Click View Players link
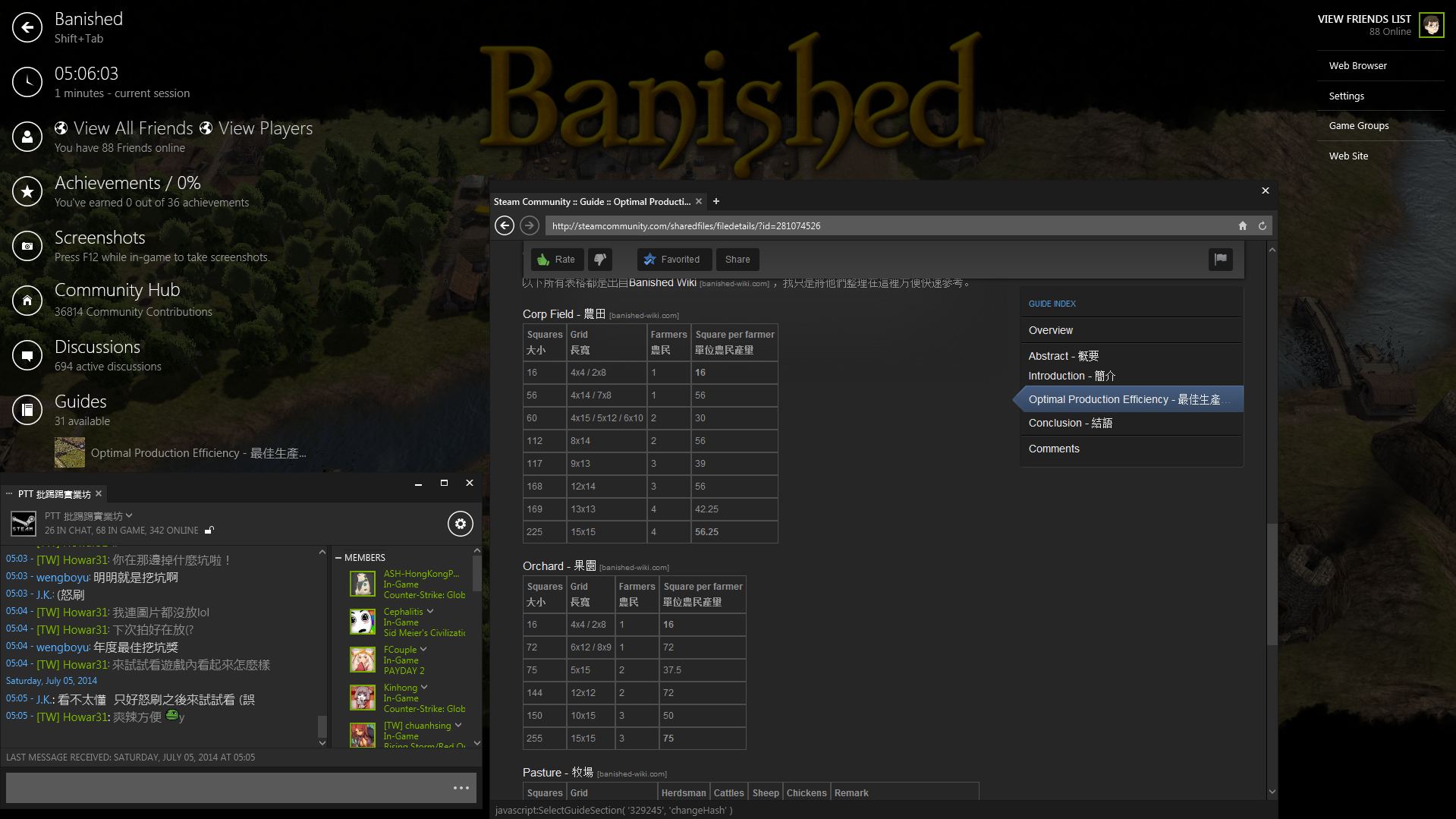This screenshot has width=1456, height=819. click(x=256, y=128)
